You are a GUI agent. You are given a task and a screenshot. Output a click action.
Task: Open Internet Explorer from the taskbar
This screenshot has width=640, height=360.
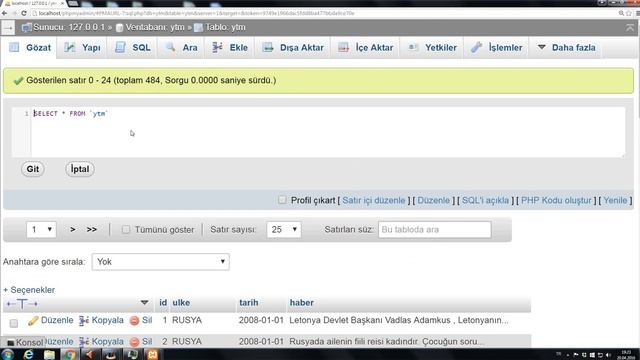tap(28, 354)
